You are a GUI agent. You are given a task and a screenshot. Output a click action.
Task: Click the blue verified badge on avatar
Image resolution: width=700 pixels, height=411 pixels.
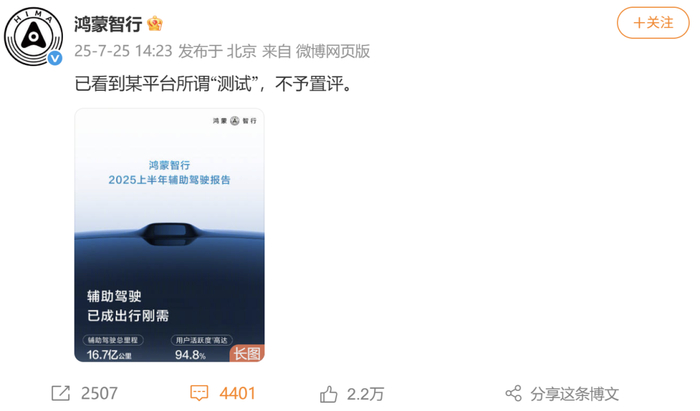[55, 58]
